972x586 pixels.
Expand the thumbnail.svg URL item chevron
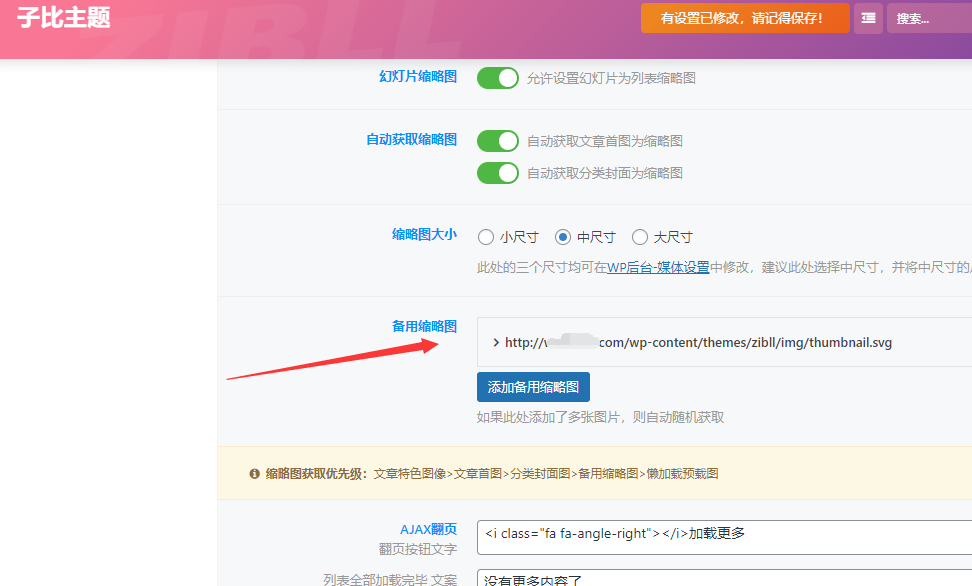click(x=496, y=343)
